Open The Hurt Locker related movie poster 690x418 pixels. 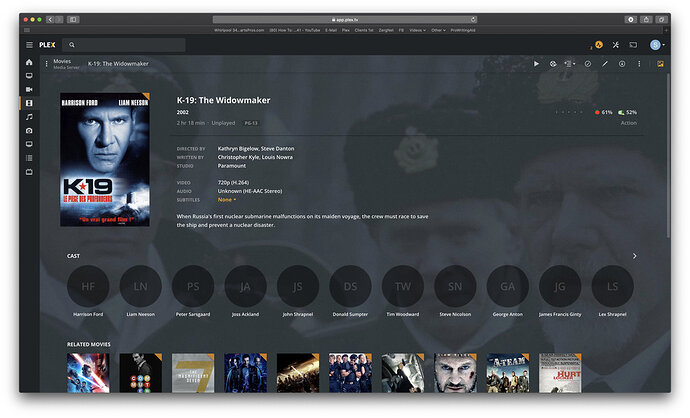560,373
